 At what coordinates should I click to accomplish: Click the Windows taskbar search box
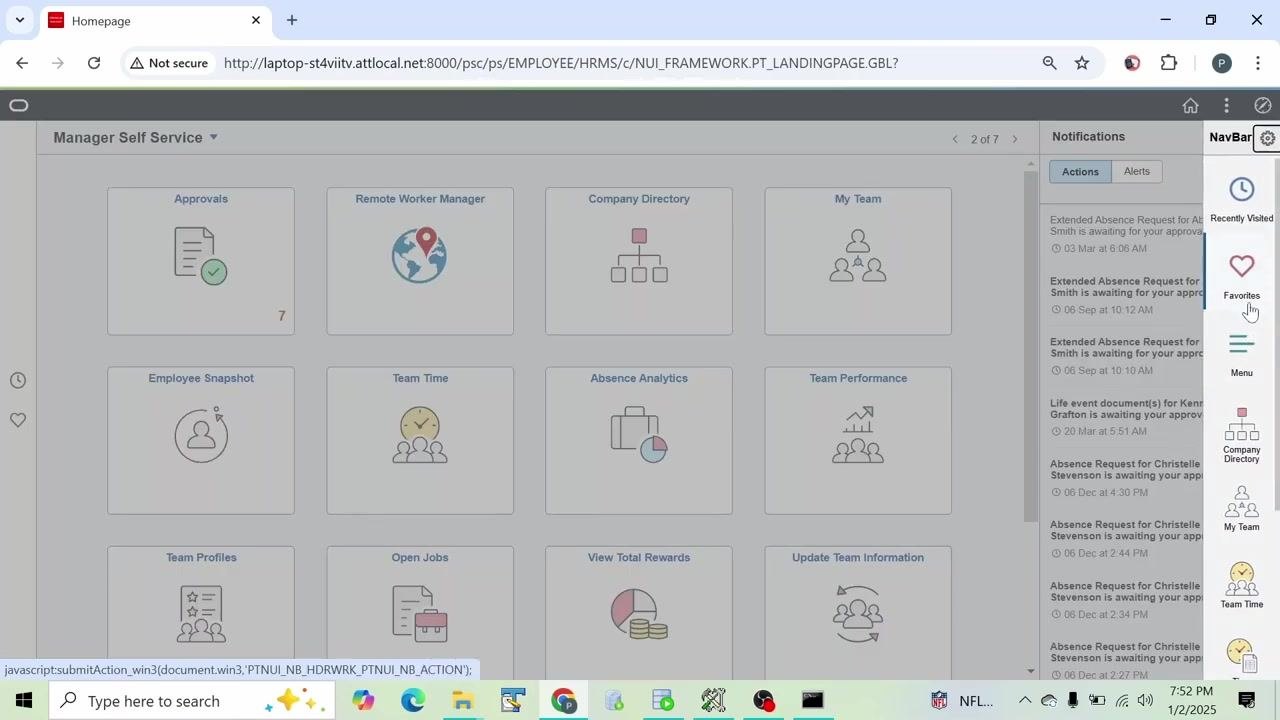(x=192, y=701)
